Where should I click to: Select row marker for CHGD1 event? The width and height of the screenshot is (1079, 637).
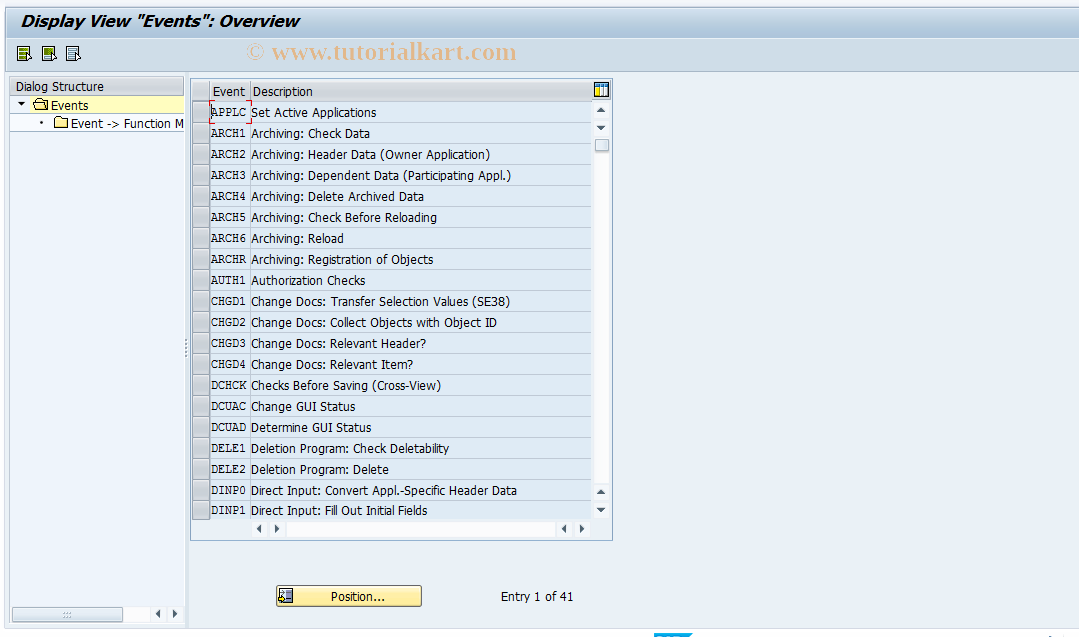[x=200, y=301]
